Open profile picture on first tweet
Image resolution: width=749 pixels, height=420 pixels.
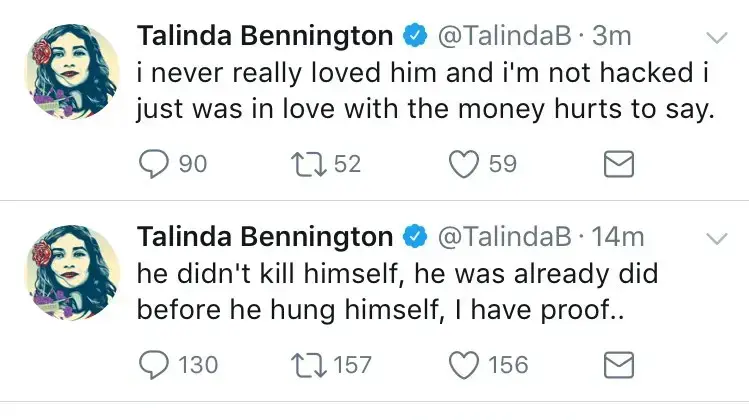pyautogui.click(x=72, y=71)
